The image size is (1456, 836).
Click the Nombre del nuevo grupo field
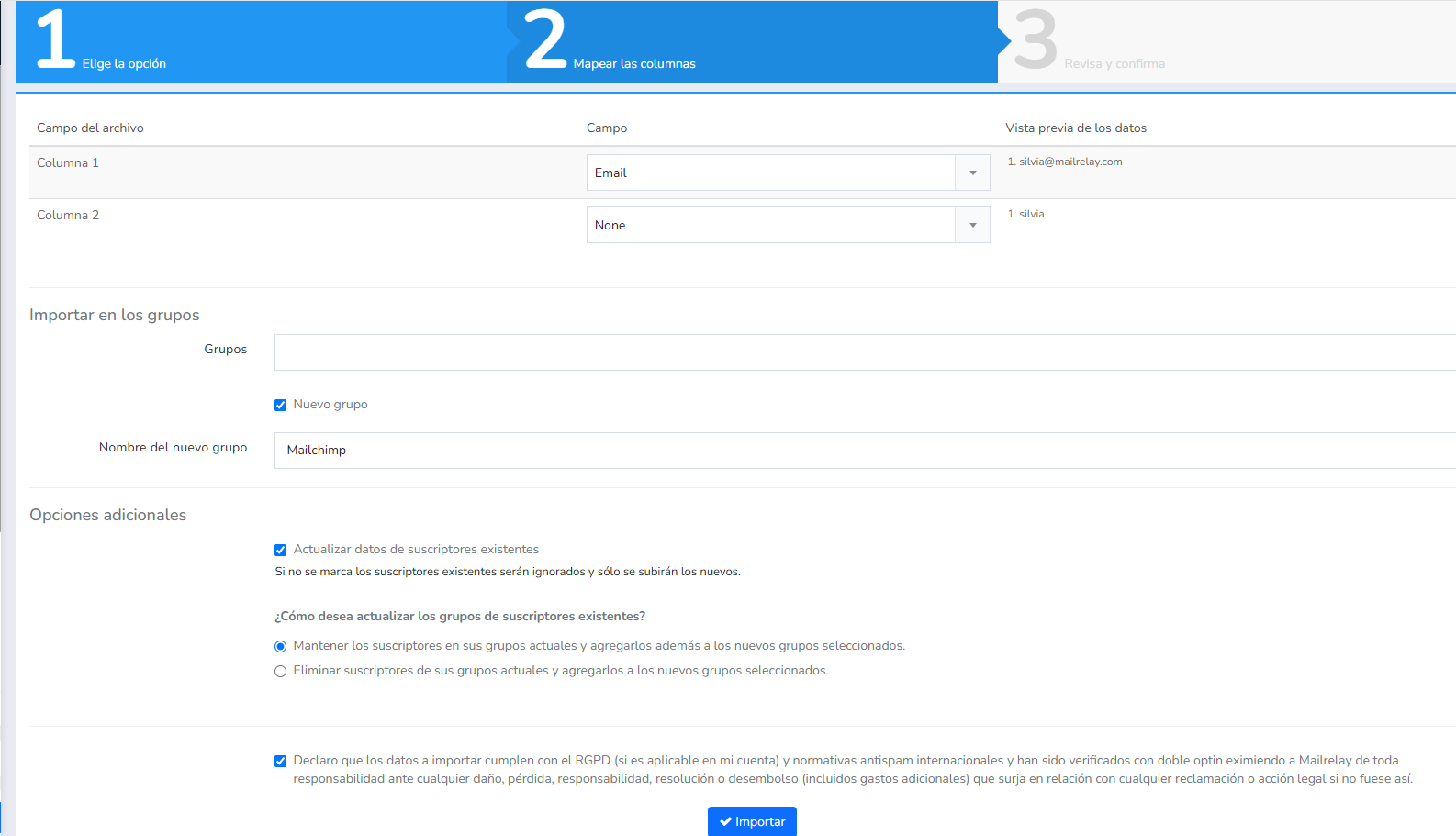pos(865,451)
